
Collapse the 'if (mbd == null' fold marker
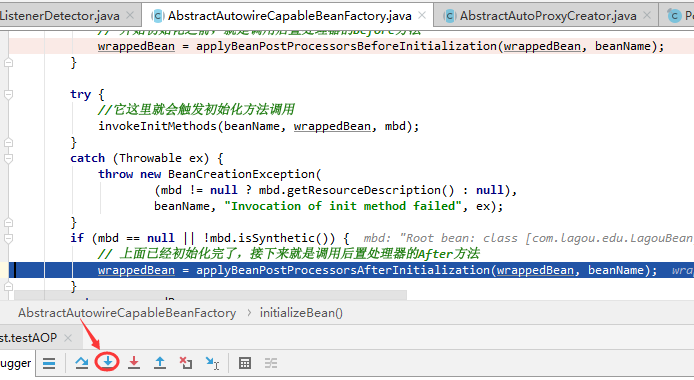8,238
